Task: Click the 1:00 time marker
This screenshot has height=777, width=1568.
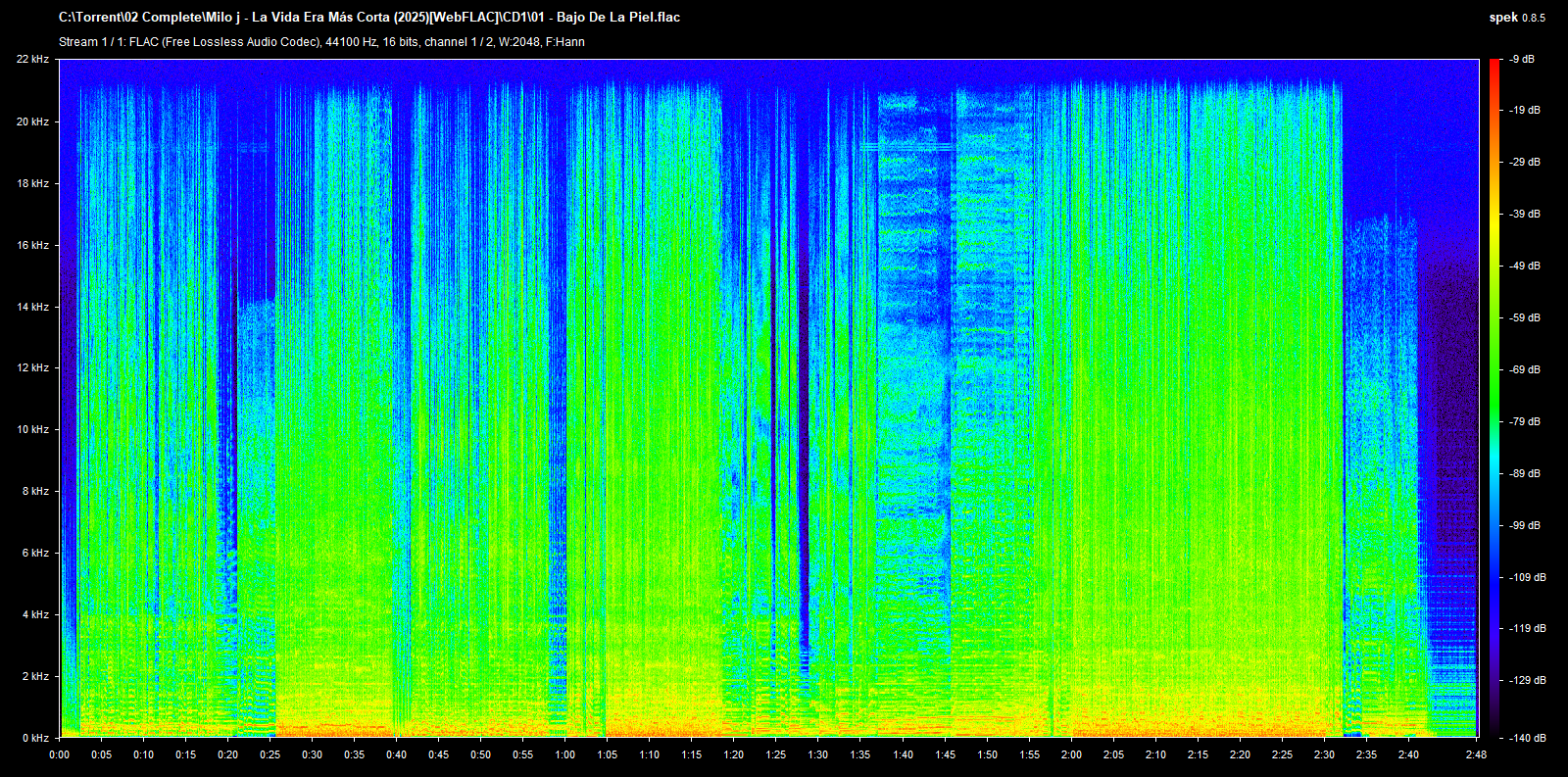Action: coord(565,755)
